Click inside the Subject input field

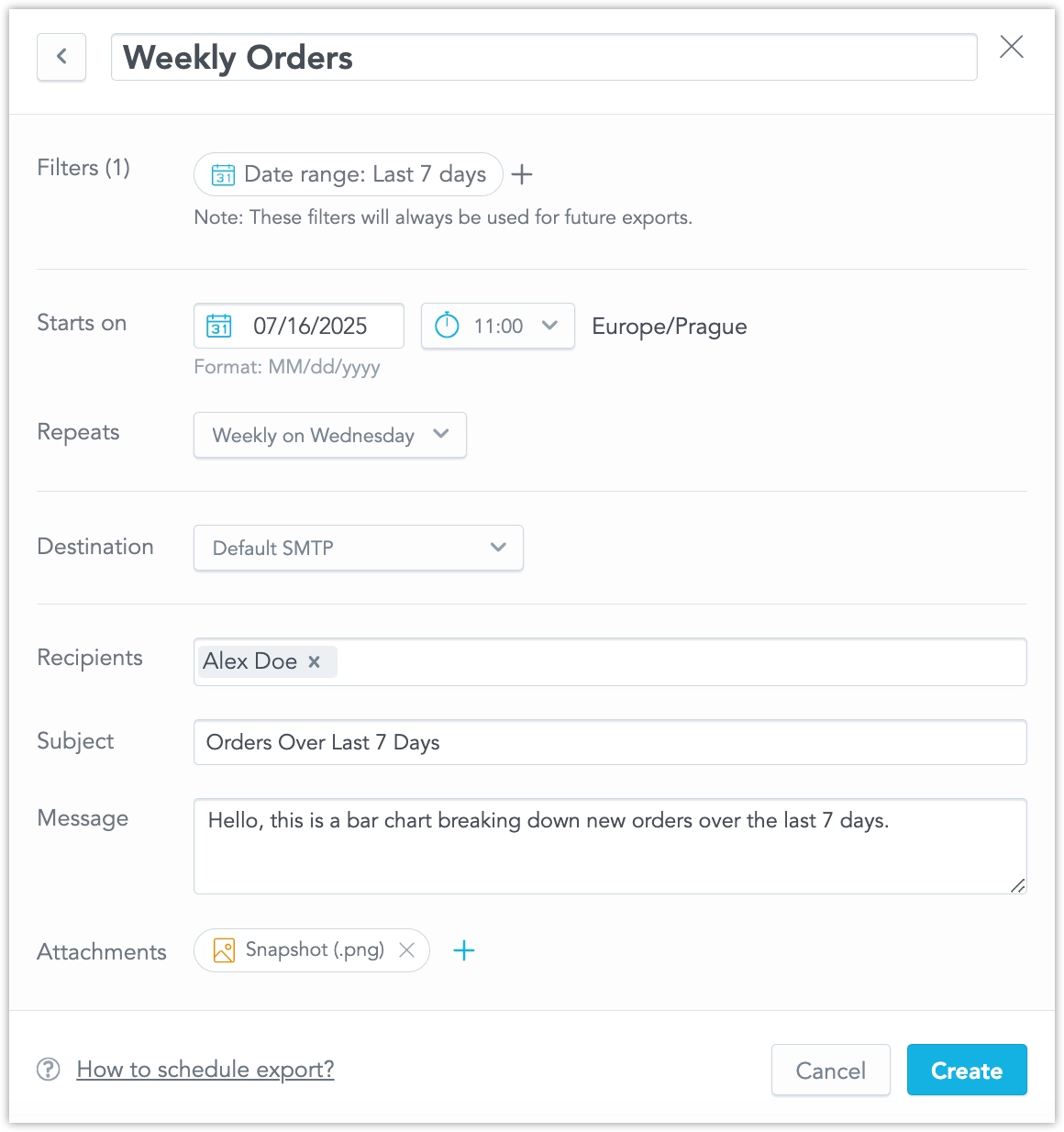click(610, 742)
